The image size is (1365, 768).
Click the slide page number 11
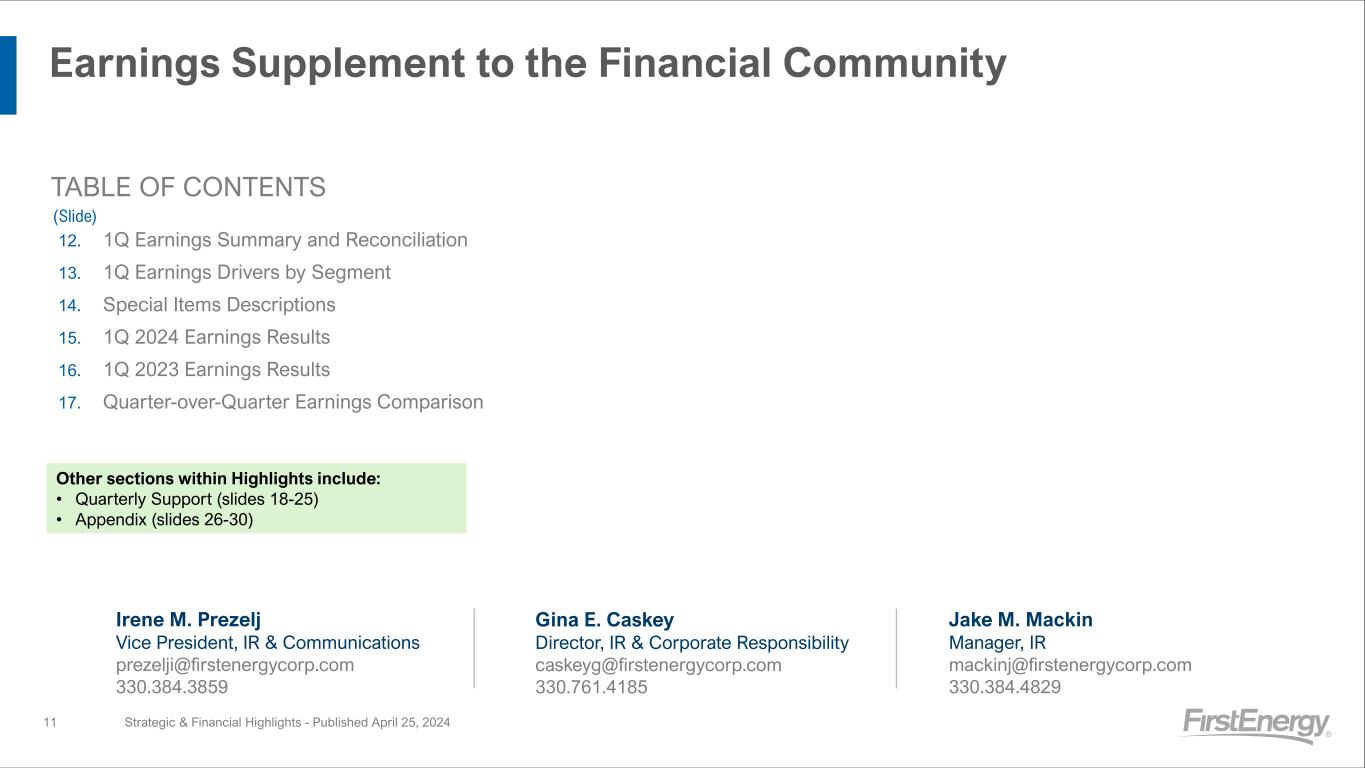click(50, 722)
